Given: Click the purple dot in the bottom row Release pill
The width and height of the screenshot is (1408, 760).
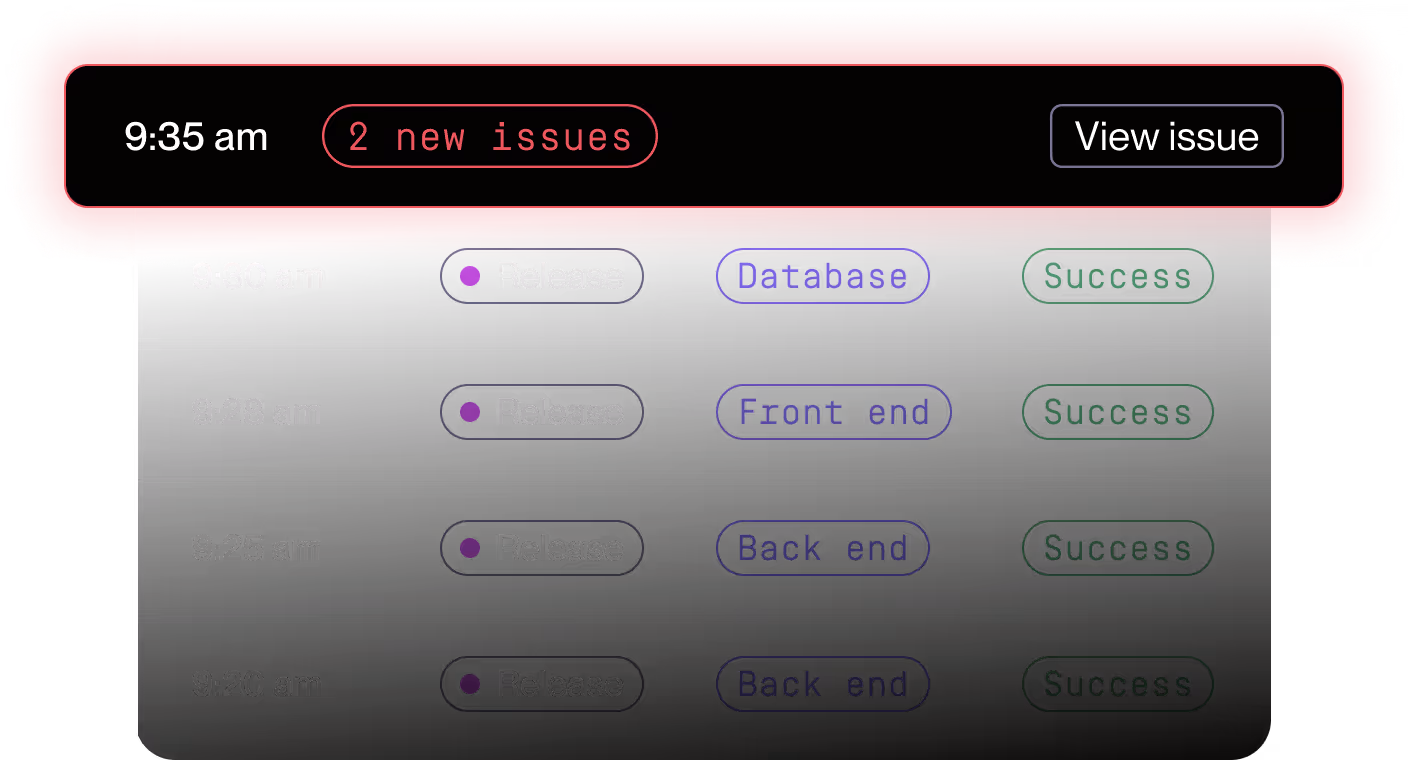Looking at the screenshot, I should pos(469,684).
